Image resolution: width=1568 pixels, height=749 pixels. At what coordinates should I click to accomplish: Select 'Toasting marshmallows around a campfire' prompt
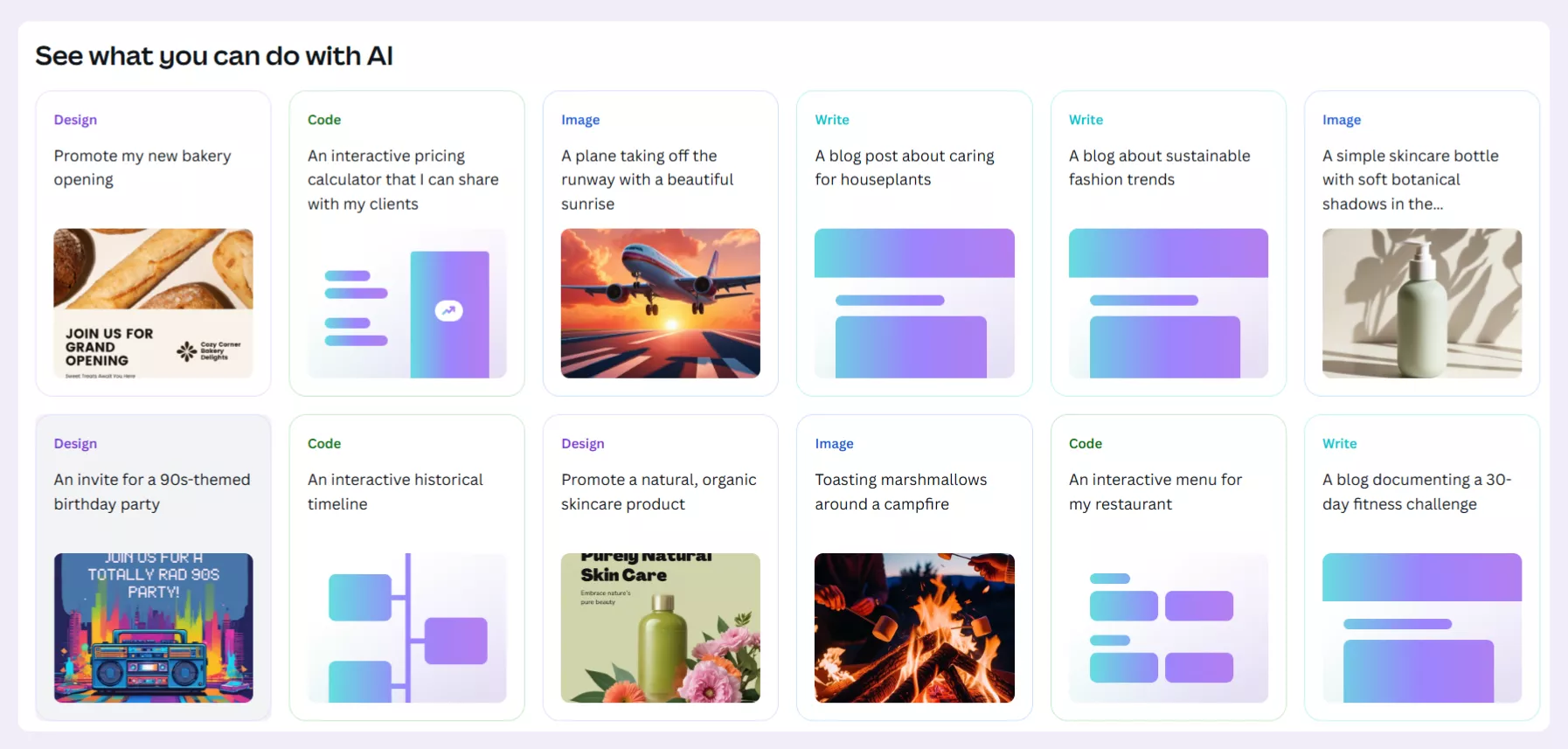pos(901,491)
